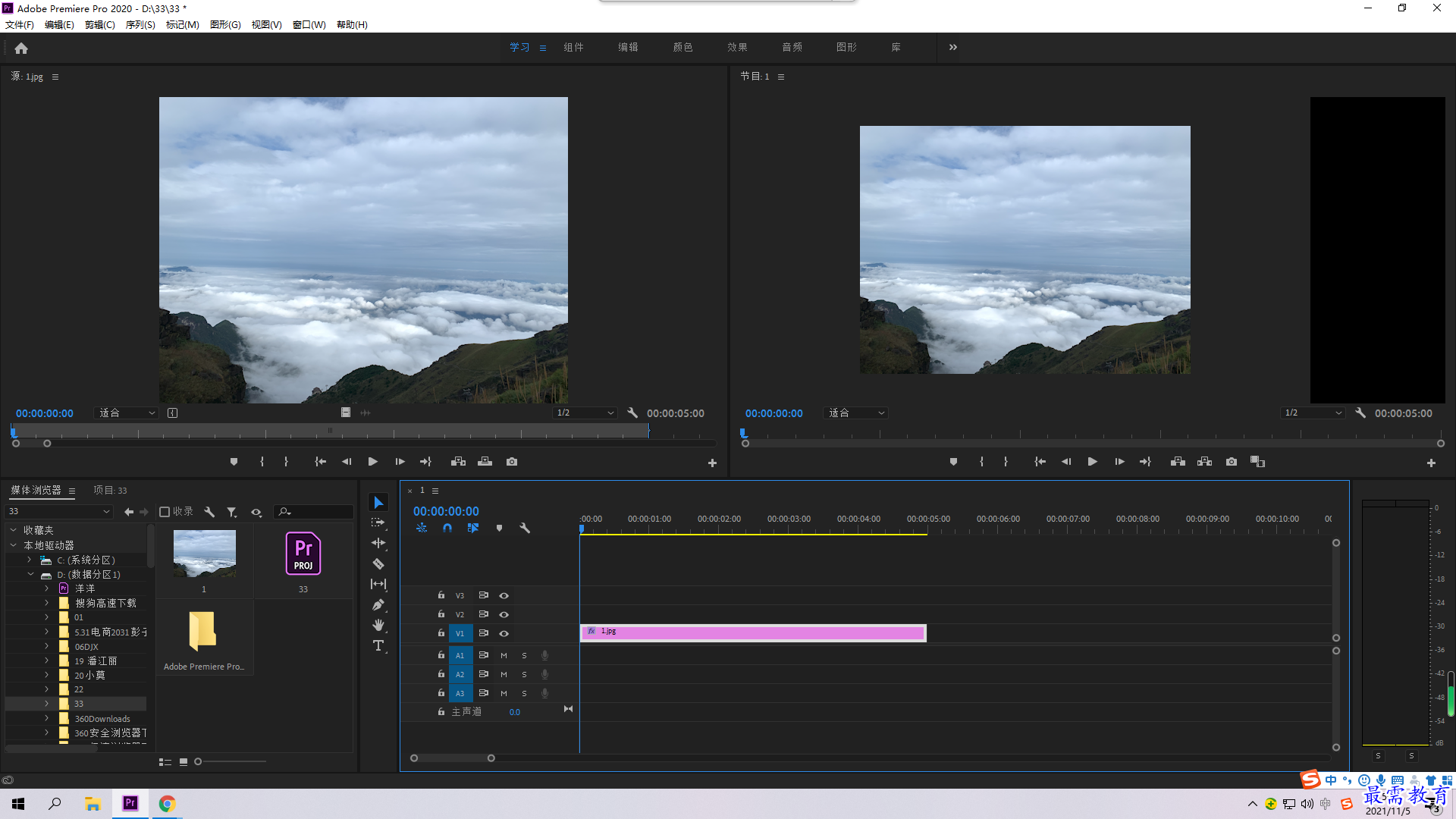Toggle V2 track output eye

point(504,614)
